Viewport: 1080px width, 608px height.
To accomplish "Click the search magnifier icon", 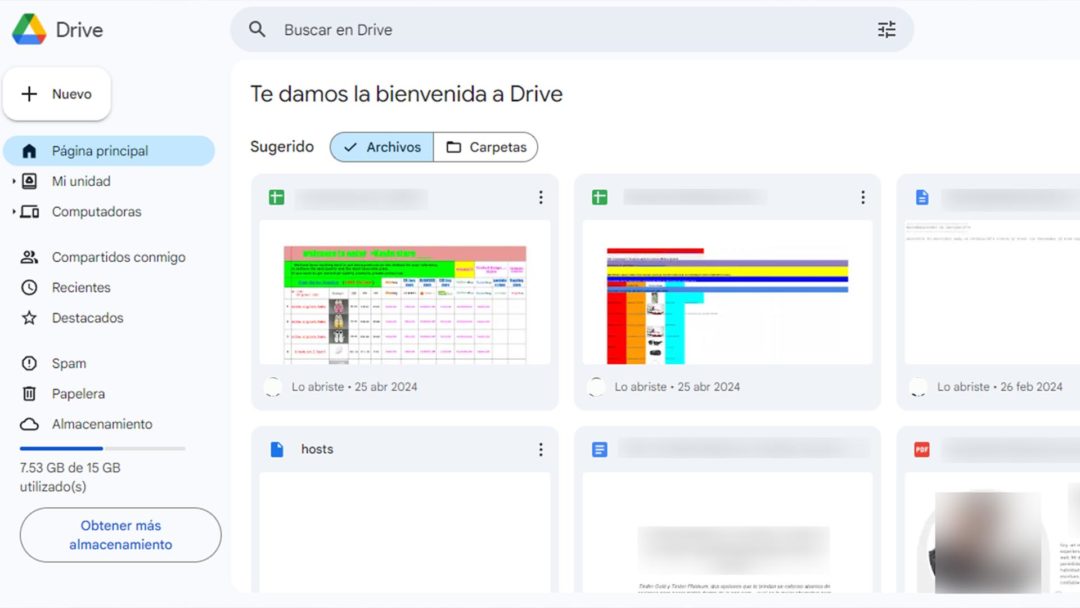I will (x=257, y=29).
